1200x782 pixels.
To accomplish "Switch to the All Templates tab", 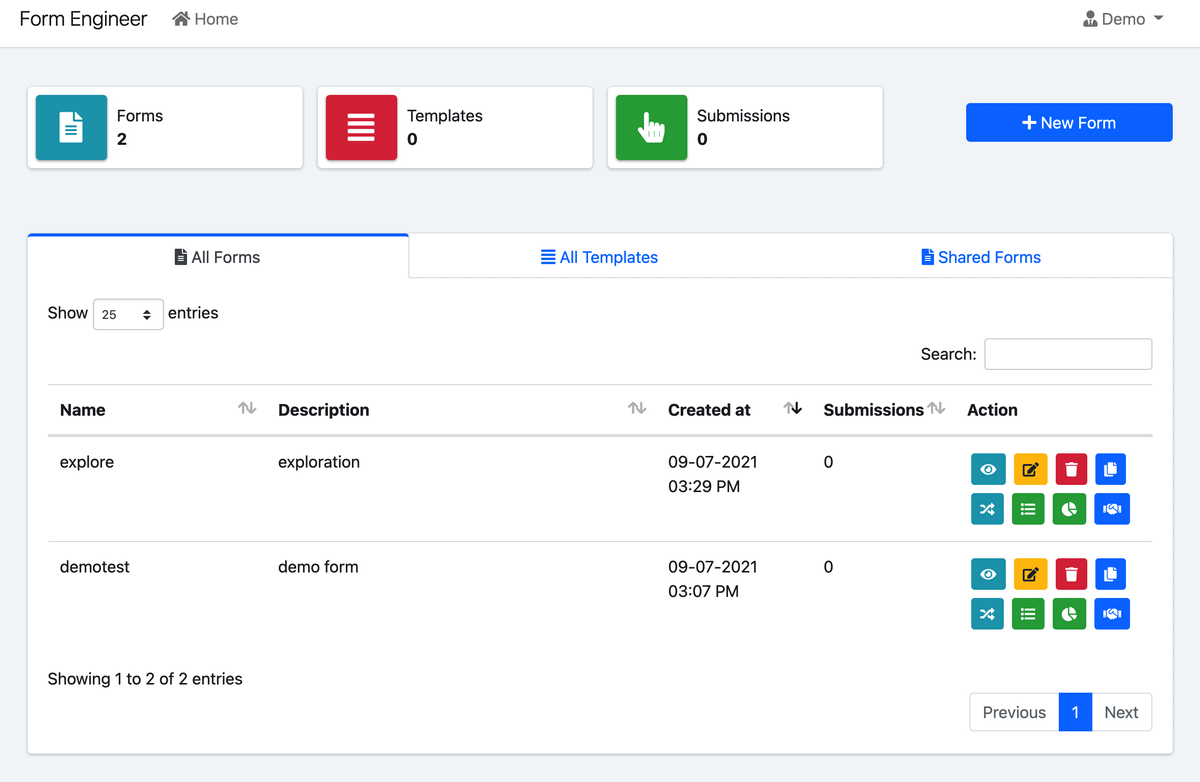I will click(x=599, y=257).
